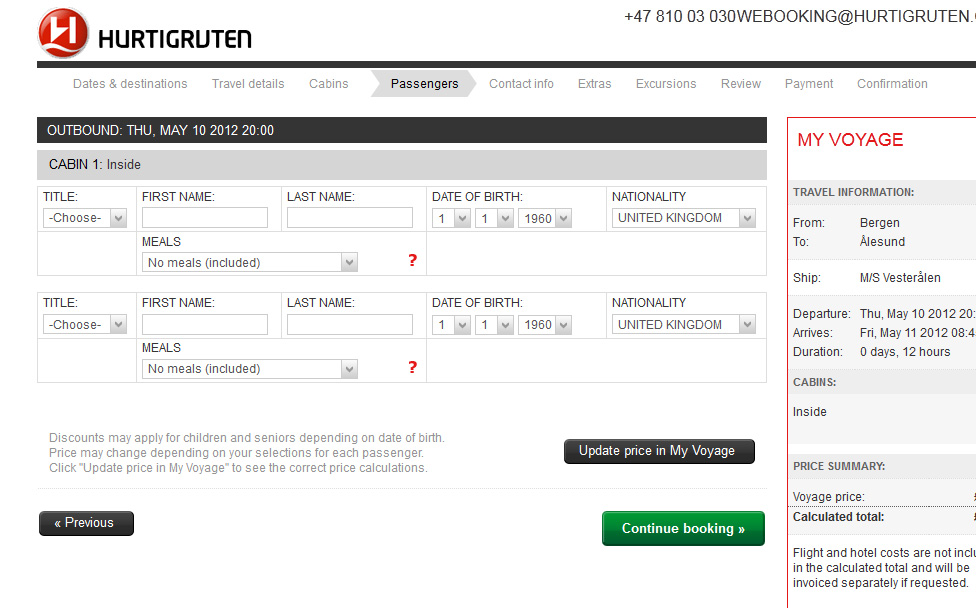
Task: Select the Passengers step tab
Action: coord(425,83)
